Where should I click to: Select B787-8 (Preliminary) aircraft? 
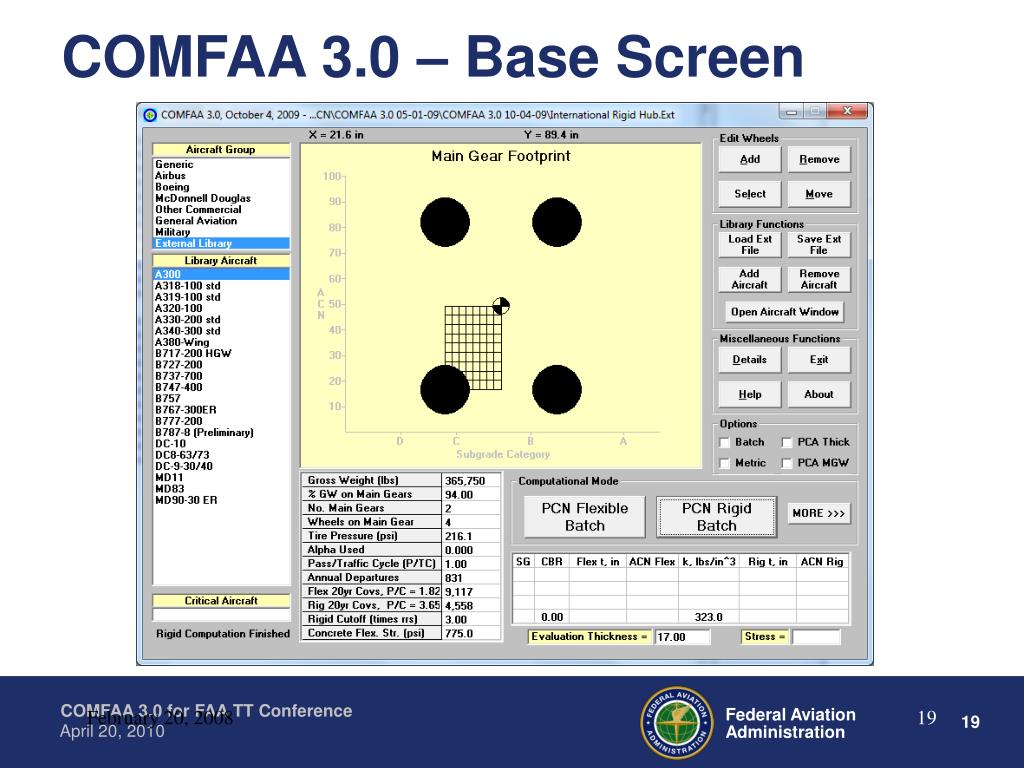(x=221, y=432)
